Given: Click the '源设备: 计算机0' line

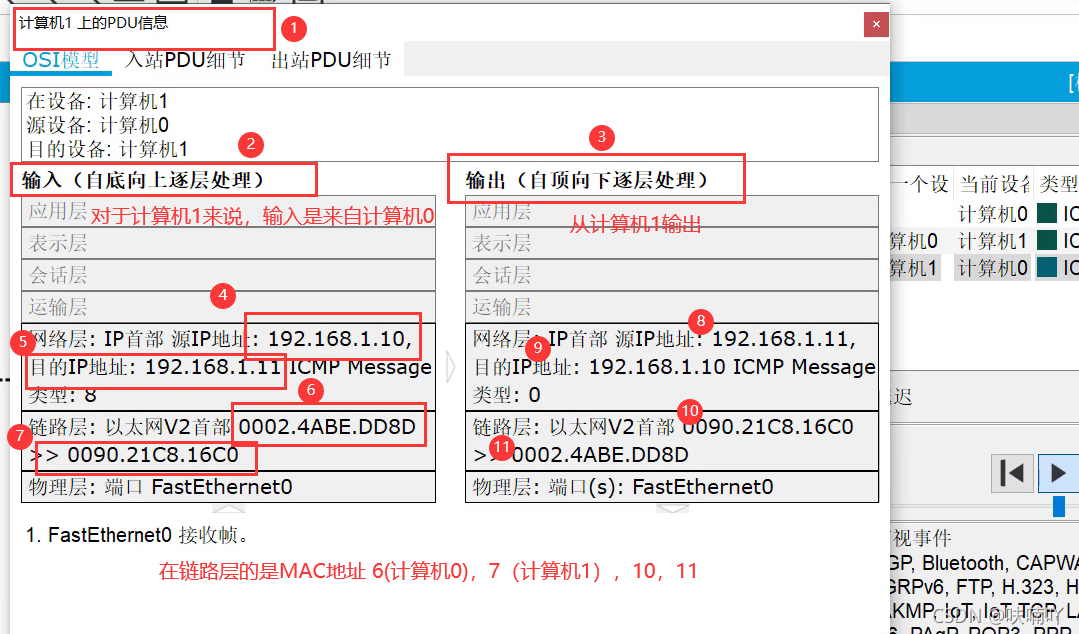Looking at the screenshot, I should (97, 125).
